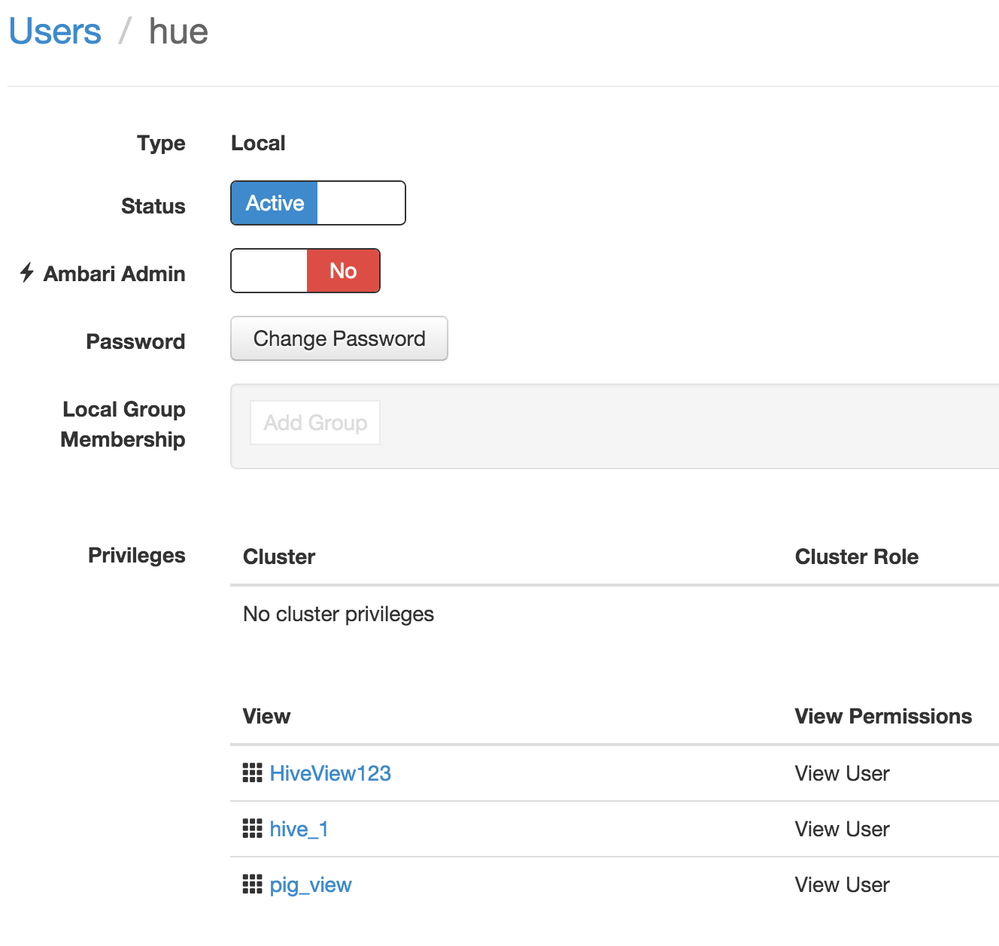
Task: Open the HiveView123 view link
Action: [330, 773]
